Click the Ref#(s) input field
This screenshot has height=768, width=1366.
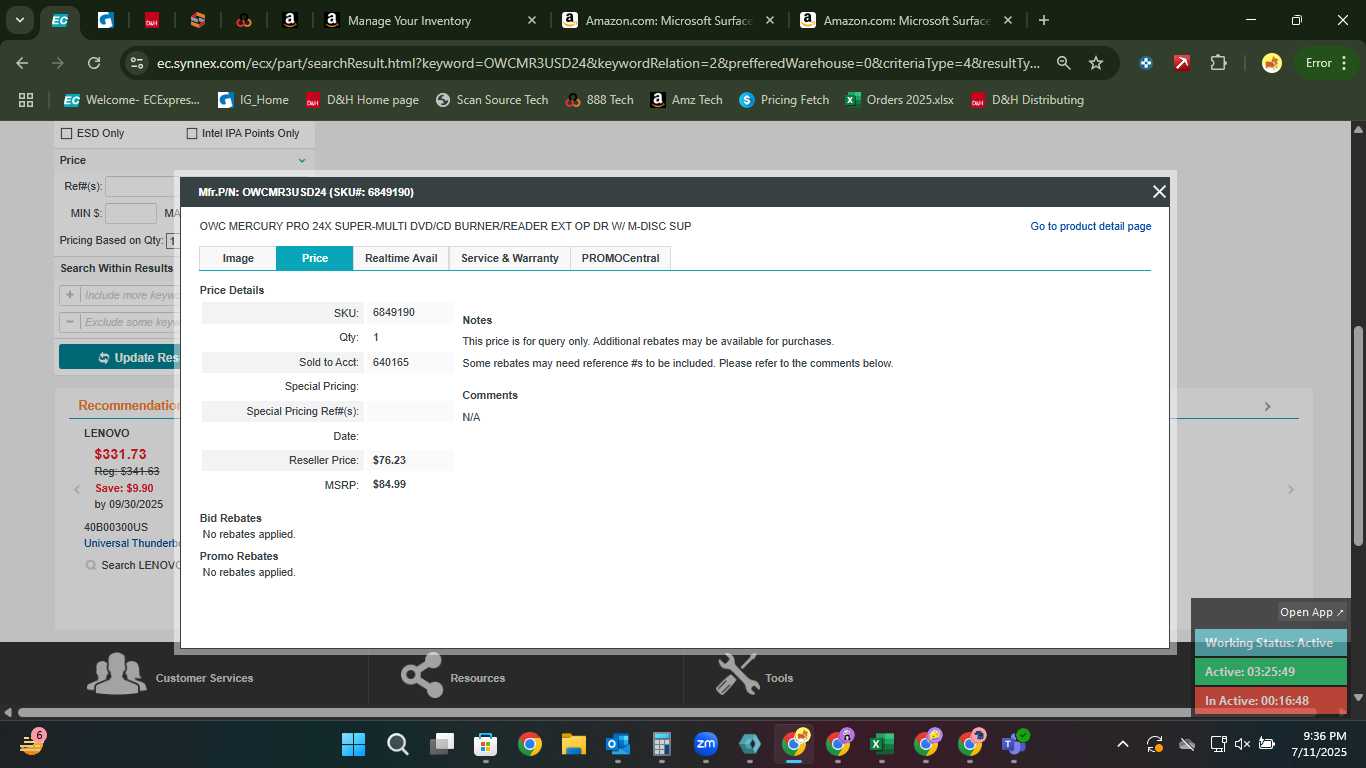point(141,186)
